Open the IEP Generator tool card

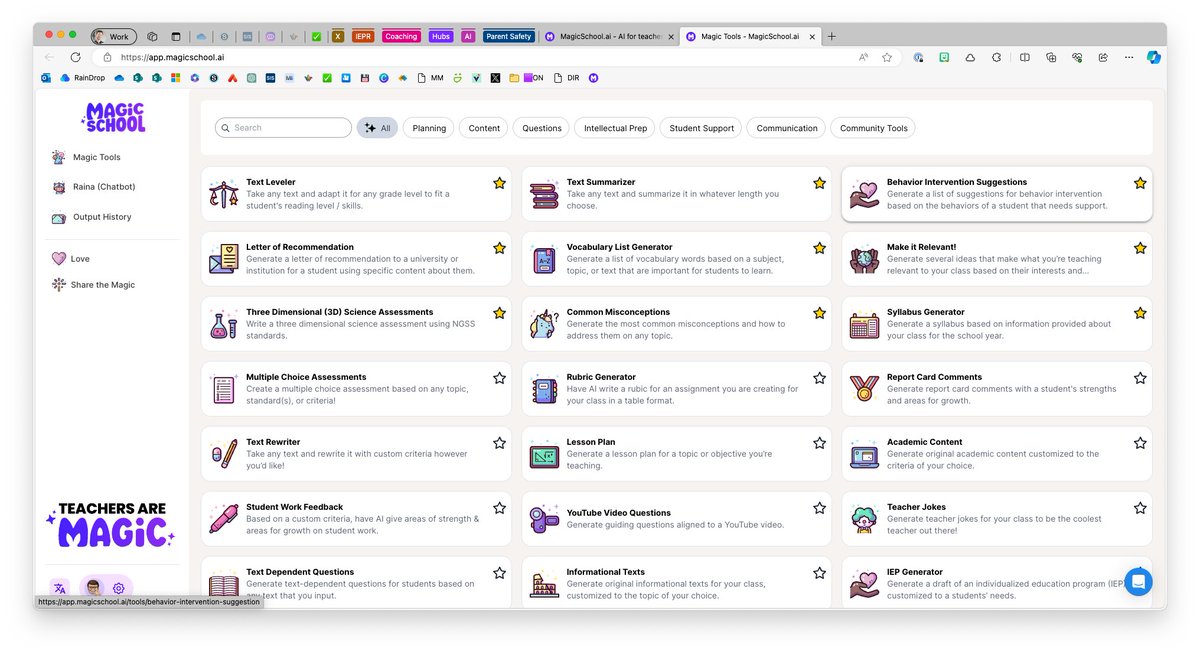[x=996, y=583]
